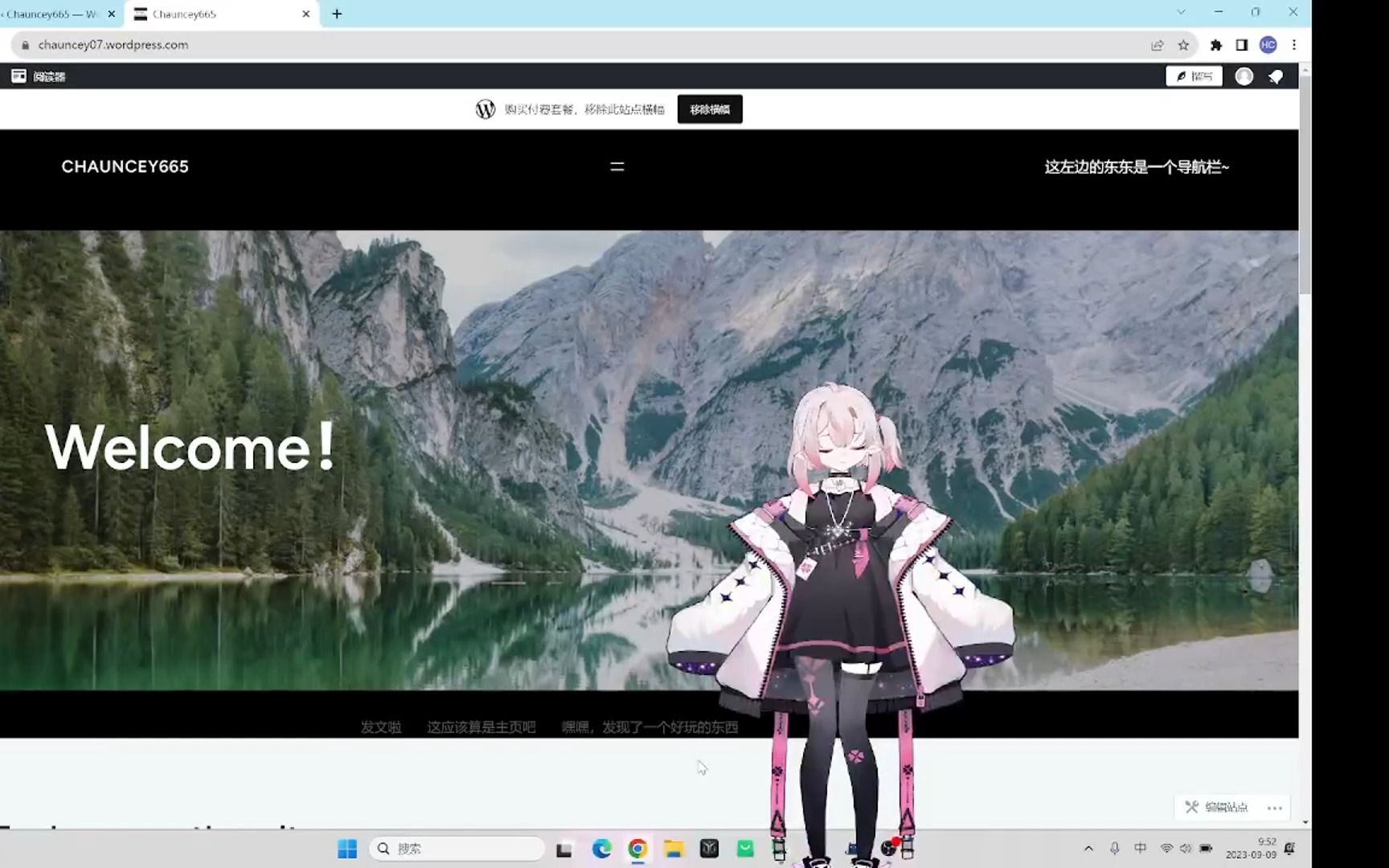
Task: Click the 这左边的东东是一个导航栏~ header text
Action: pos(1137,166)
